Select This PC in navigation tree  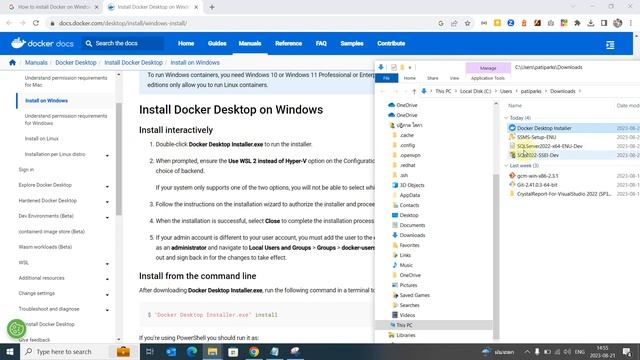coord(404,325)
